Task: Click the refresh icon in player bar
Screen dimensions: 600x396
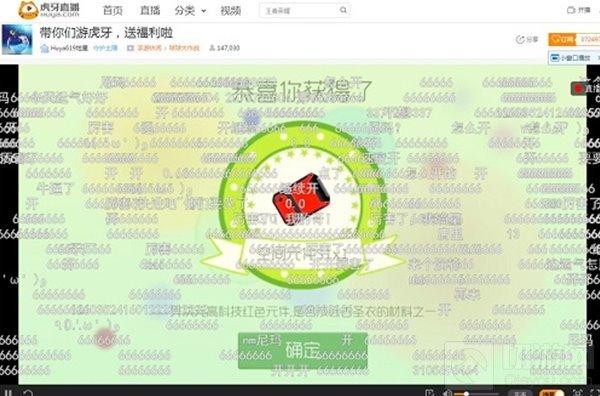Action: [x=28, y=393]
